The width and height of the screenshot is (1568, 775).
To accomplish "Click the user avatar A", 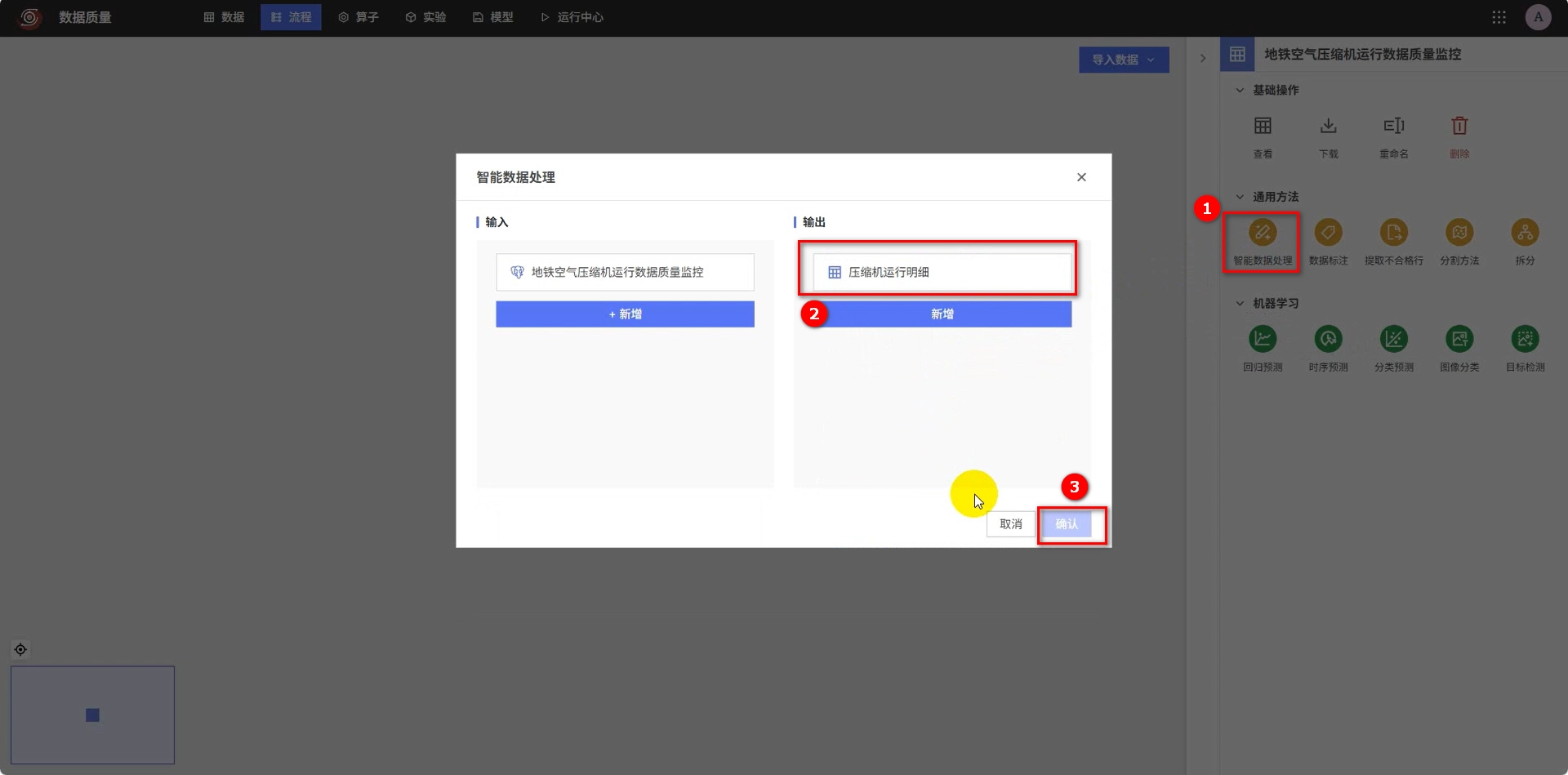I will pyautogui.click(x=1538, y=17).
